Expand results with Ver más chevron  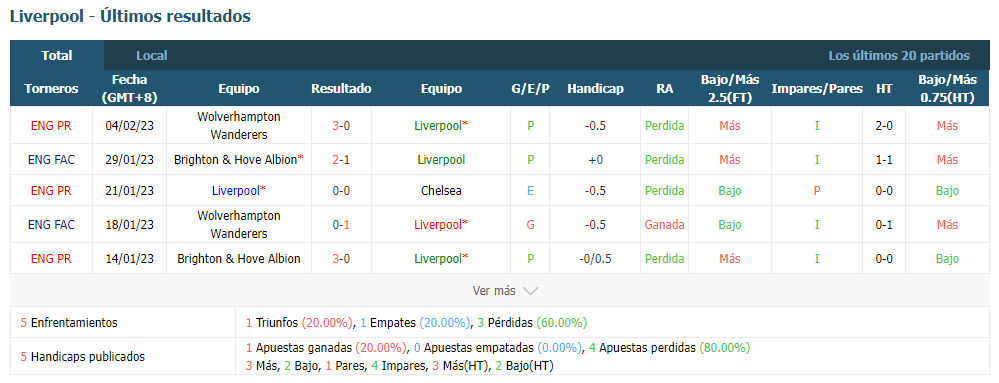tap(505, 291)
